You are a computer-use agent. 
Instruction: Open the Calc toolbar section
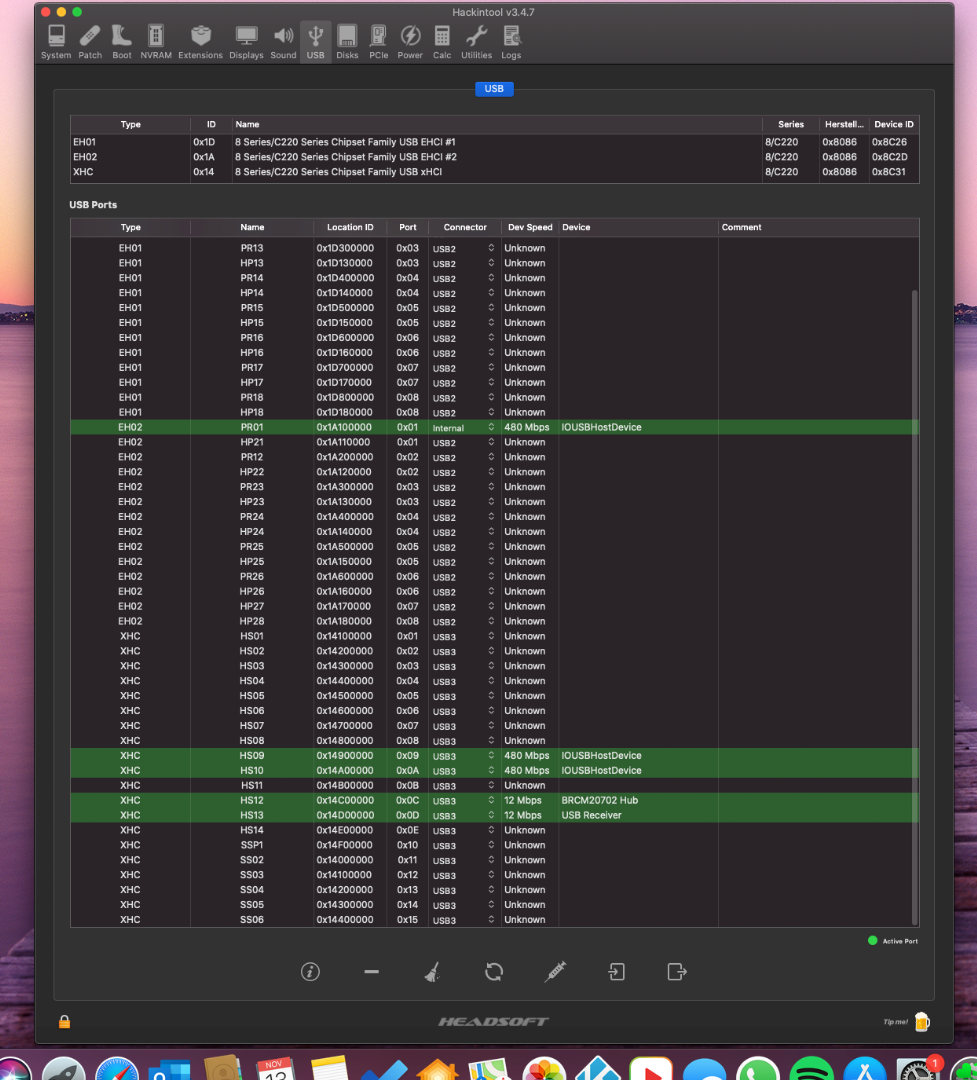(442, 42)
